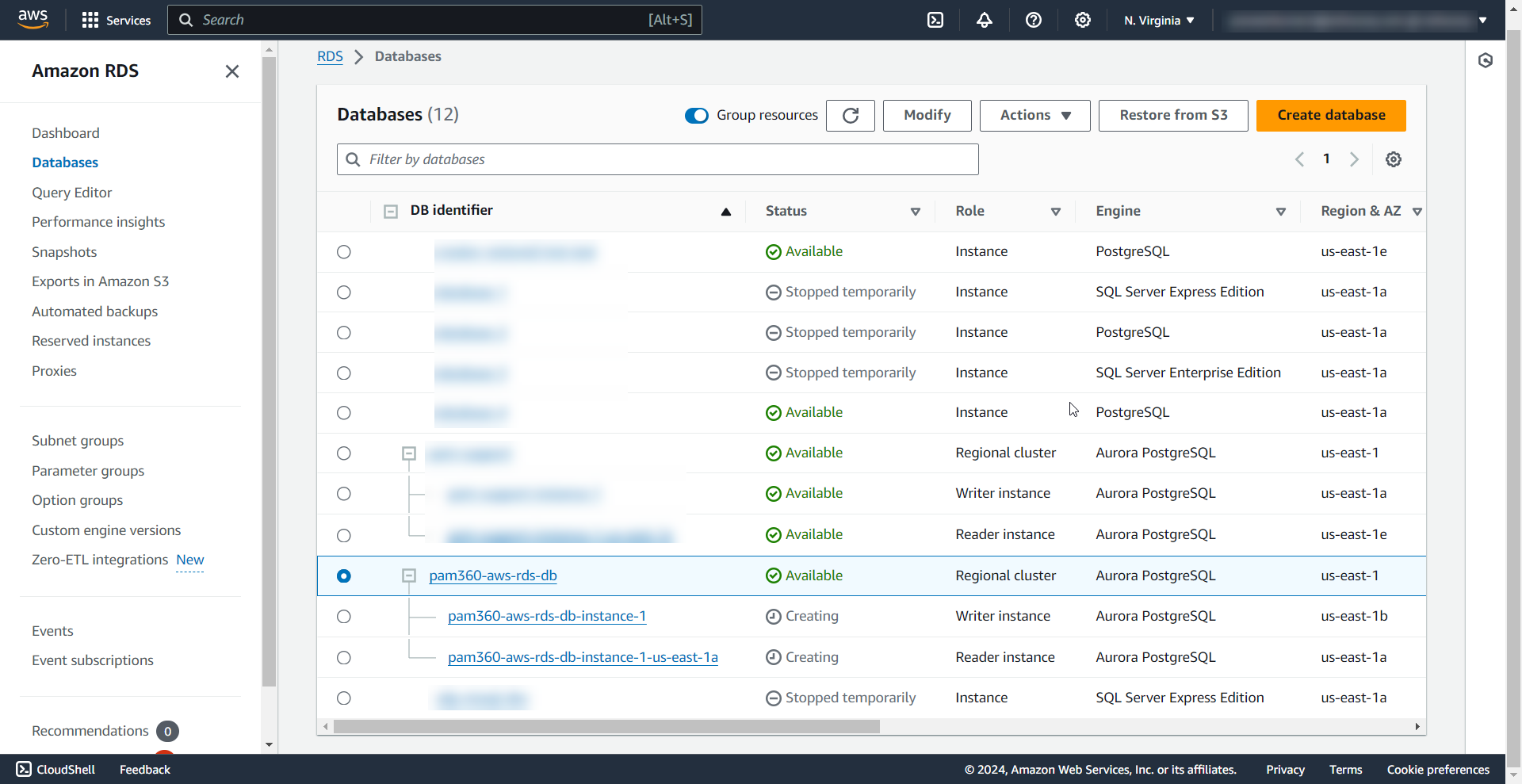Close the Amazon RDS navigation panel
The width and height of the screenshot is (1522, 784).
232,71
